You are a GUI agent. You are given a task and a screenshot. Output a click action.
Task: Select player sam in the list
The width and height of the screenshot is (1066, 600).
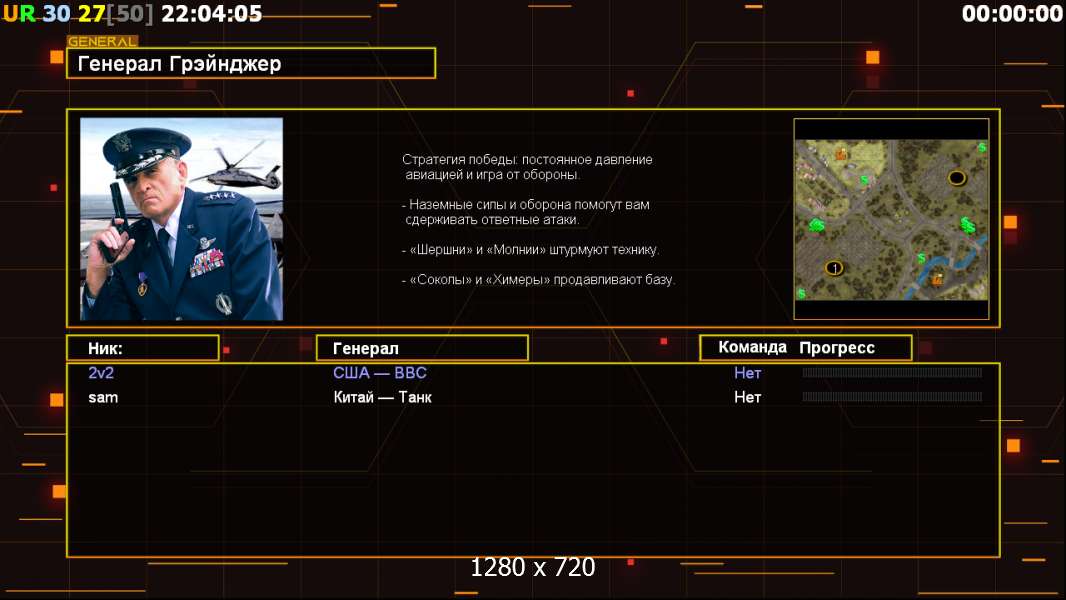(103, 398)
